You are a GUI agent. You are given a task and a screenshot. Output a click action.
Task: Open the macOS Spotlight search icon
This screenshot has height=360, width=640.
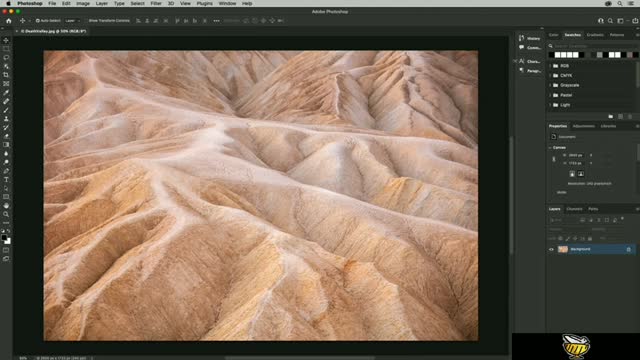pyautogui.click(x=620, y=3)
